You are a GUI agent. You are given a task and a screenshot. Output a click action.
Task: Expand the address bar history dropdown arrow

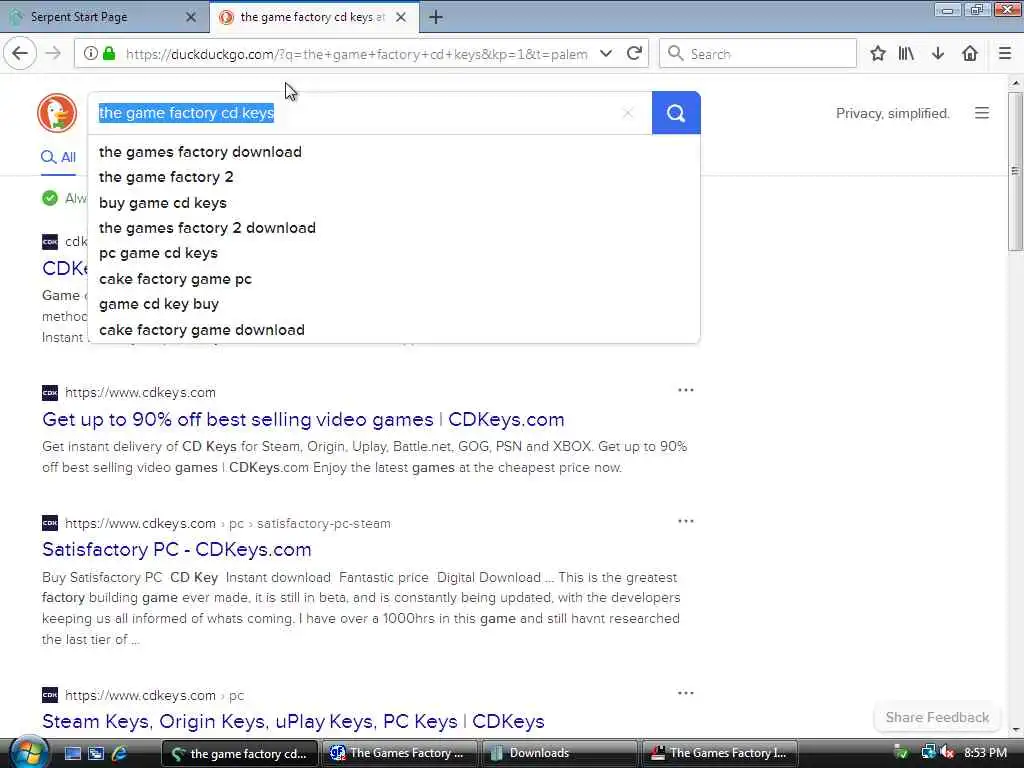click(x=606, y=54)
